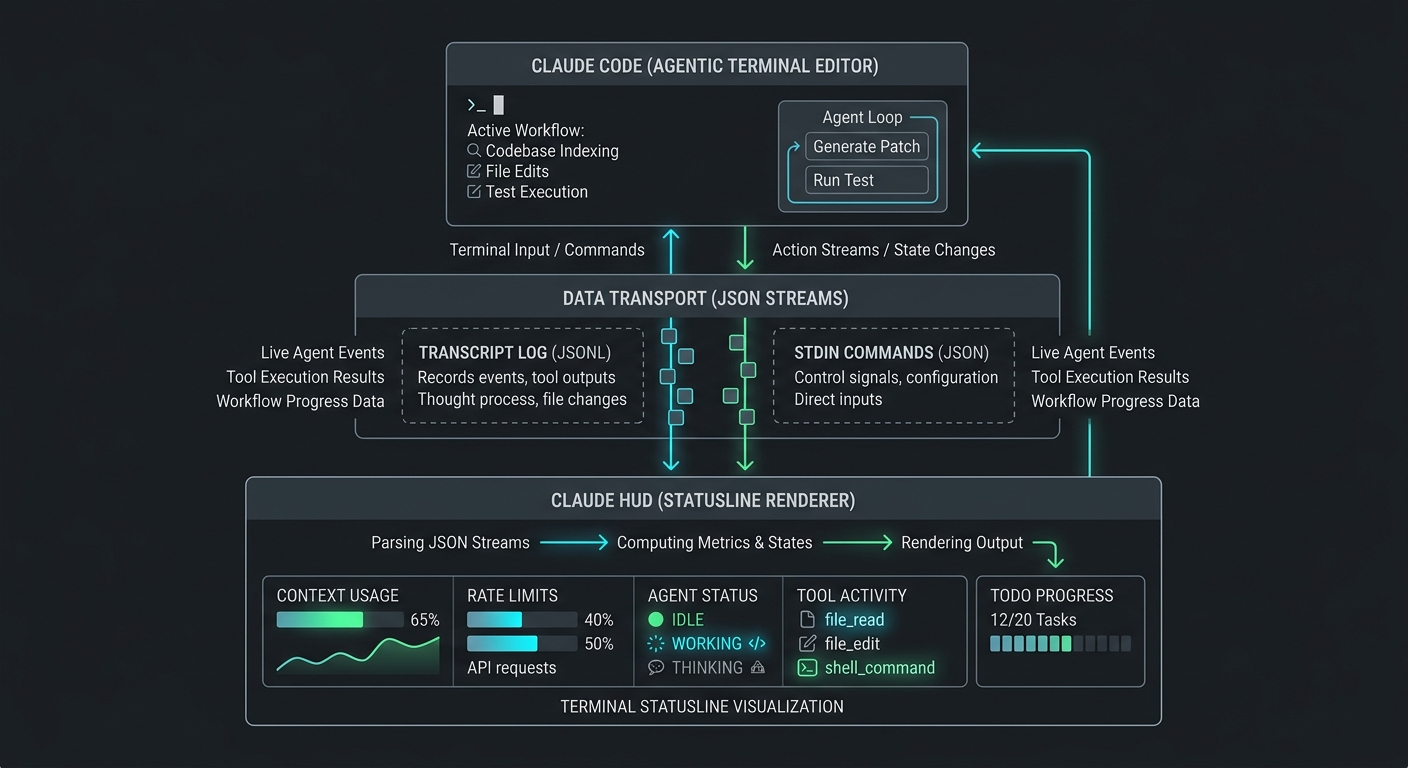This screenshot has width=1408, height=768.
Task: Click the icon beside Test Execution
Action: coord(474,192)
